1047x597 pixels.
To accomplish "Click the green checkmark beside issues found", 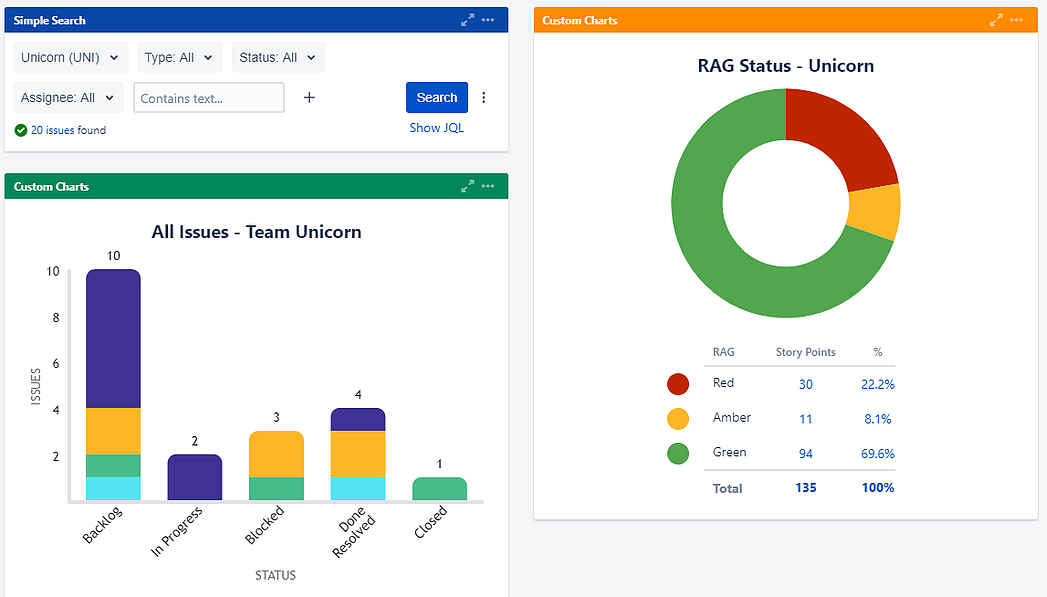I will pyautogui.click(x=20, y=129).
